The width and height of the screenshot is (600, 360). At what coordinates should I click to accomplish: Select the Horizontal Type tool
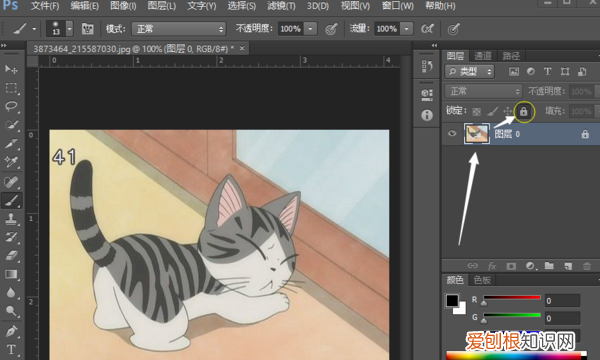pos(11,349)
